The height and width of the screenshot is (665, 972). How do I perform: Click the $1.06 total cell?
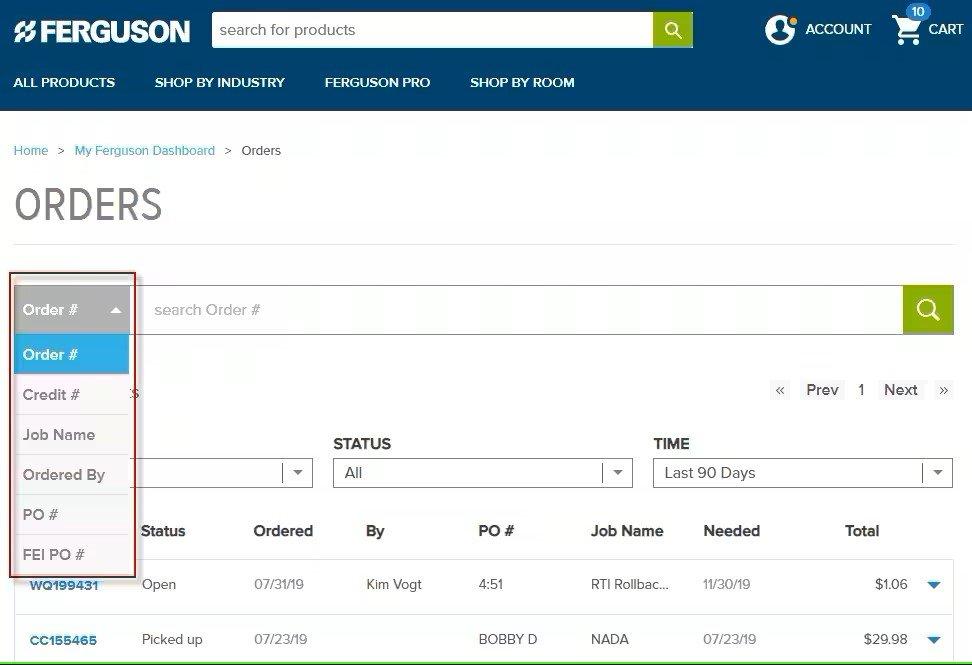891,584
